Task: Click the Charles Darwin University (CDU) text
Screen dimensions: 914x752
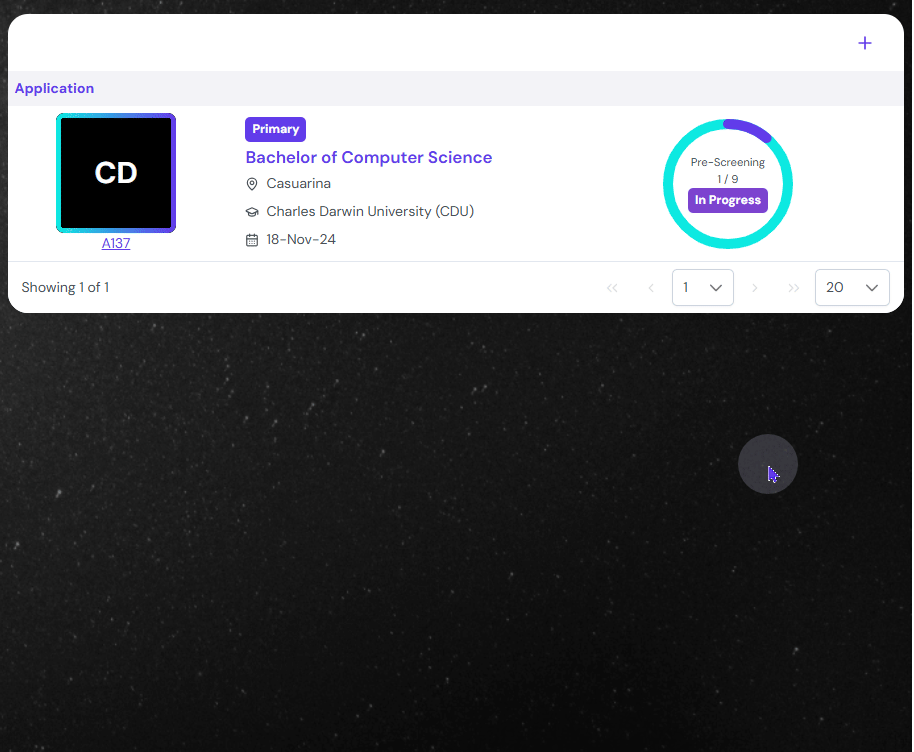Action: click(x=370, y=212)
